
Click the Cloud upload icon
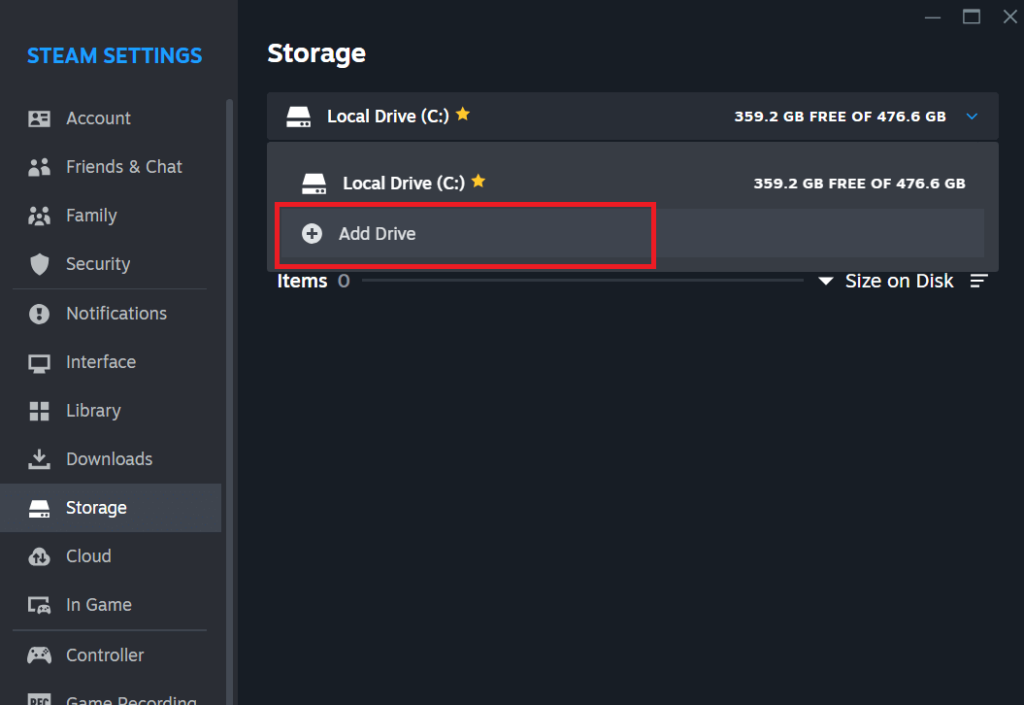[x=39, y=557]
